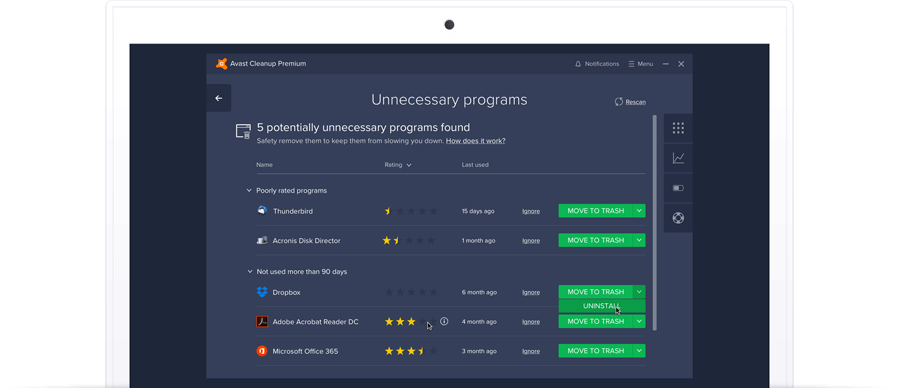Minimize the Avast Cleanup window
898x388 pixels.
665,64
